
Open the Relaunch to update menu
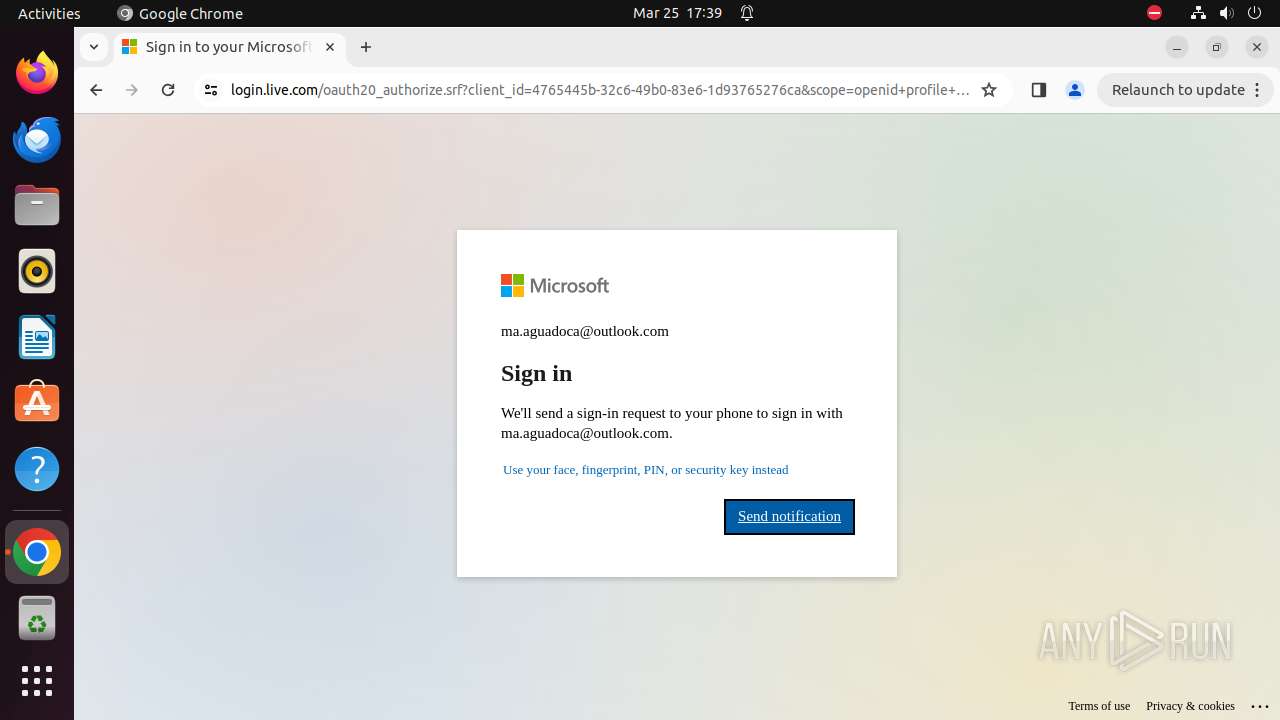1186,90
